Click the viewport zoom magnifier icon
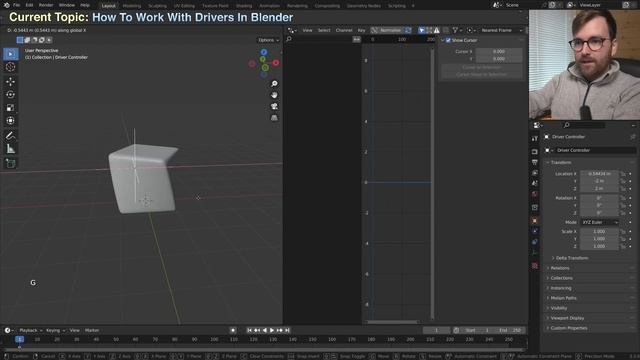This screenshot has width=640, height=360. pos(274,84)
